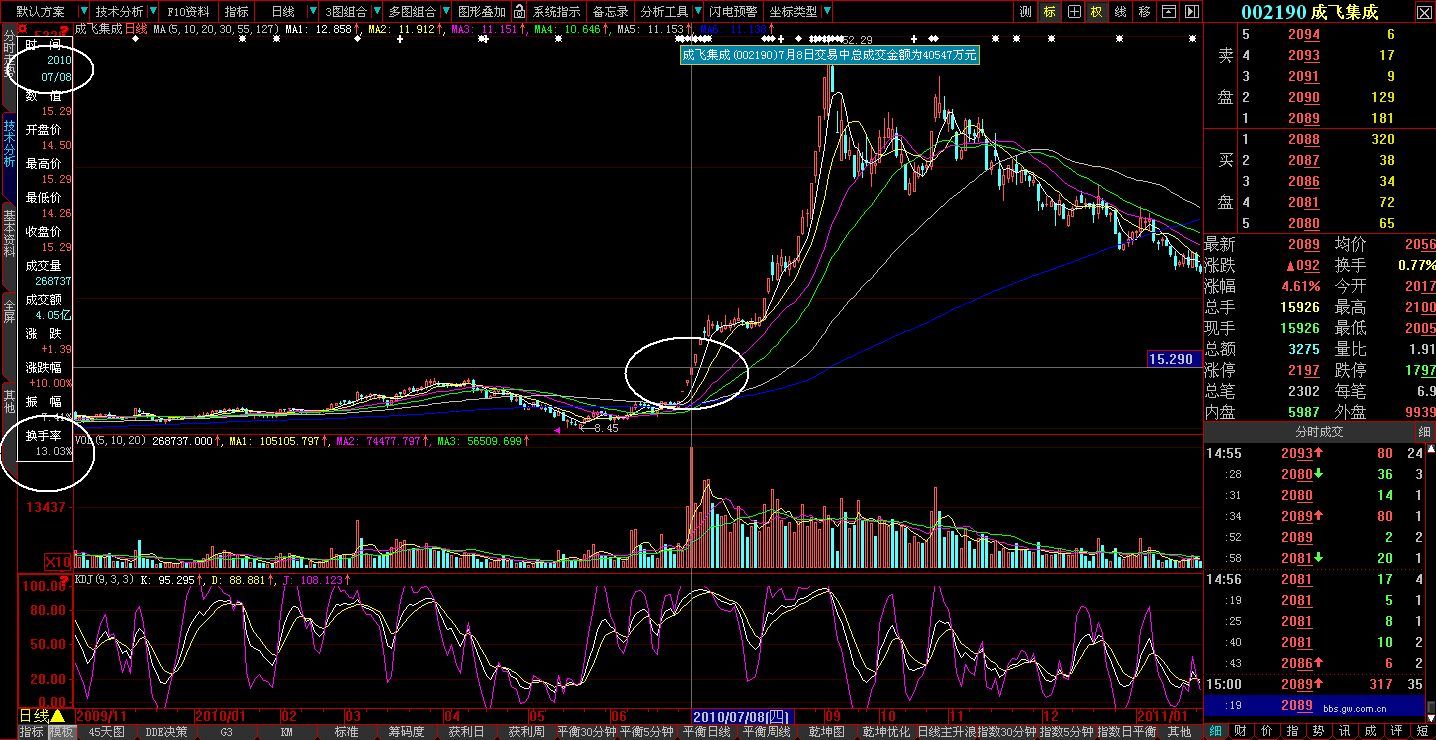This screenshot has height=740, width=1436.
Task: Click the 15.290 price axis marker
Action: (x=1173, y=359)
